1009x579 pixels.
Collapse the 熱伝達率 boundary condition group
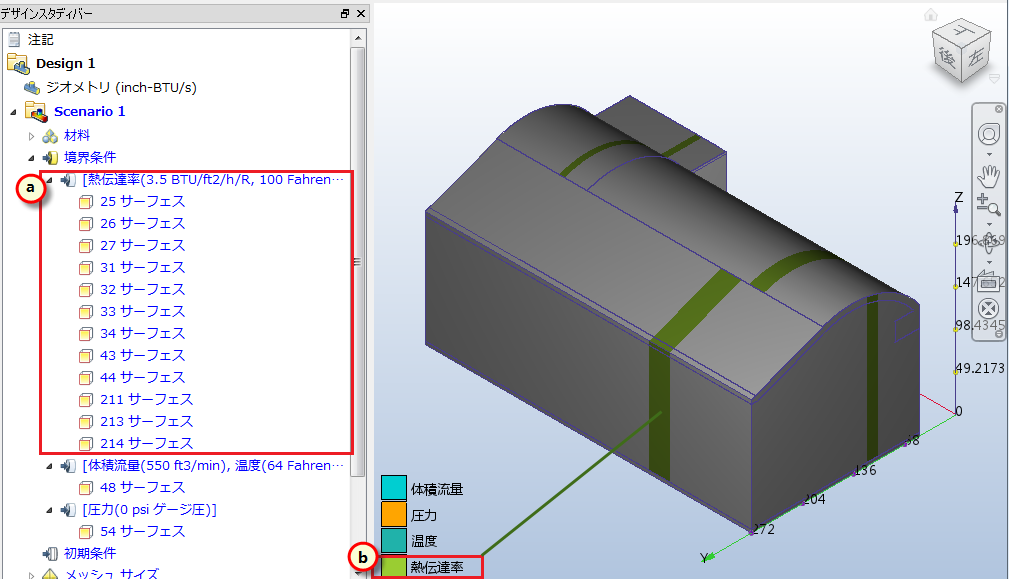[49, 181]
